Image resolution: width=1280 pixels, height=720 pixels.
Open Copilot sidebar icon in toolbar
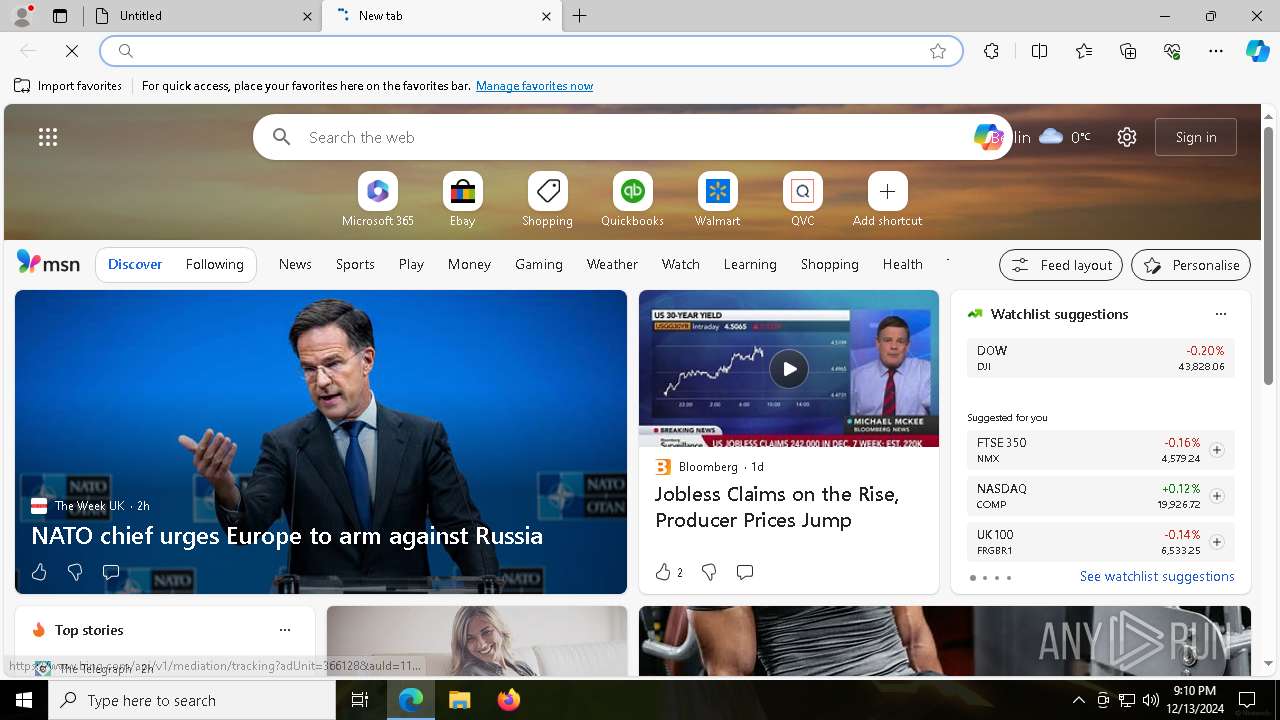[x=1257, y=51]
